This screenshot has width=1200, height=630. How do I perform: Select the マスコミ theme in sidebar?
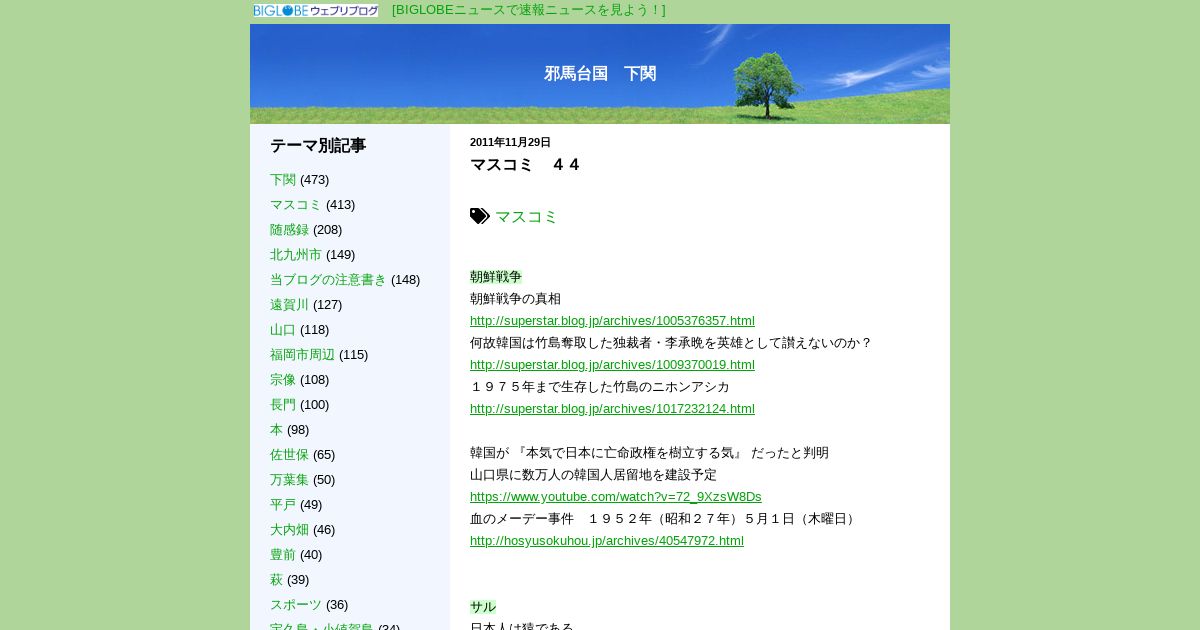click(296, 205)
